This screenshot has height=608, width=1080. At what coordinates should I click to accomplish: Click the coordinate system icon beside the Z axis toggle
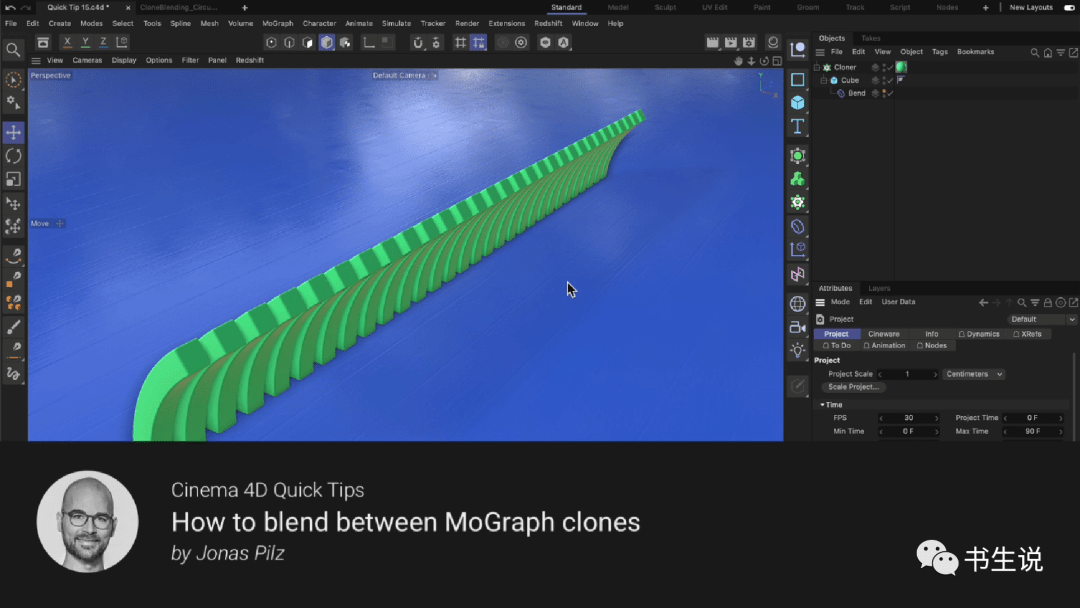point(122,42)
